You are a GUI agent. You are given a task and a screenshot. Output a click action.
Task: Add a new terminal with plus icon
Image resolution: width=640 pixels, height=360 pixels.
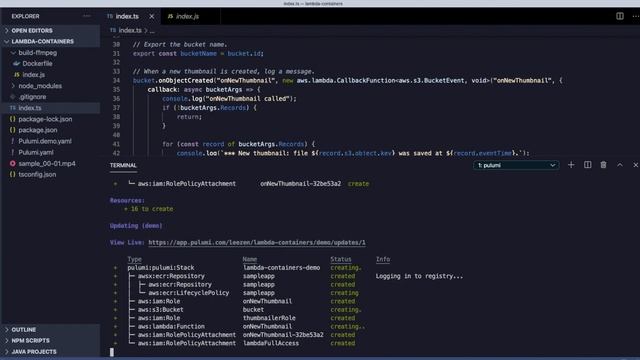pos(571,165)
